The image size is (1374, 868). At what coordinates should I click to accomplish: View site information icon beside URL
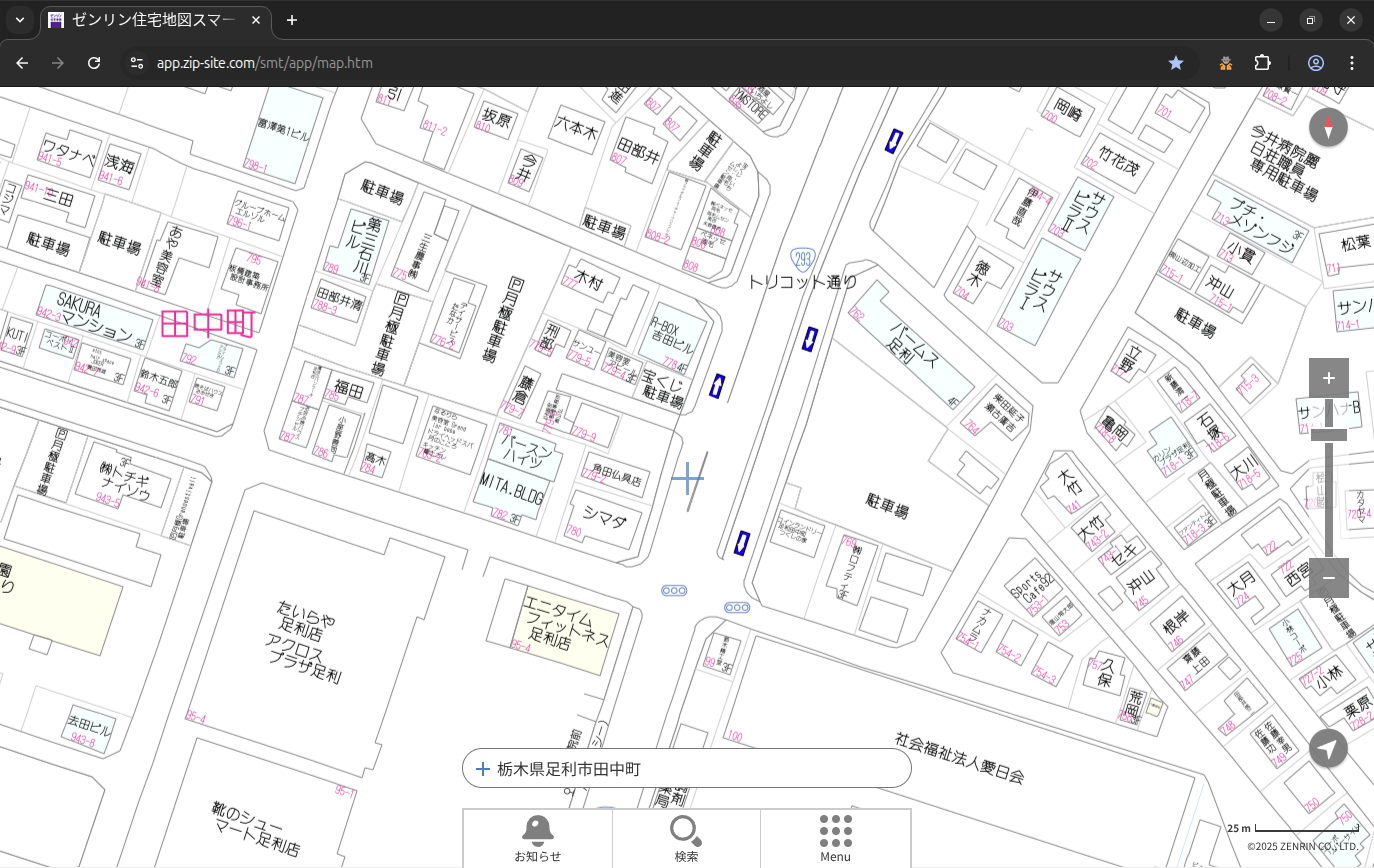click(137, 63)
